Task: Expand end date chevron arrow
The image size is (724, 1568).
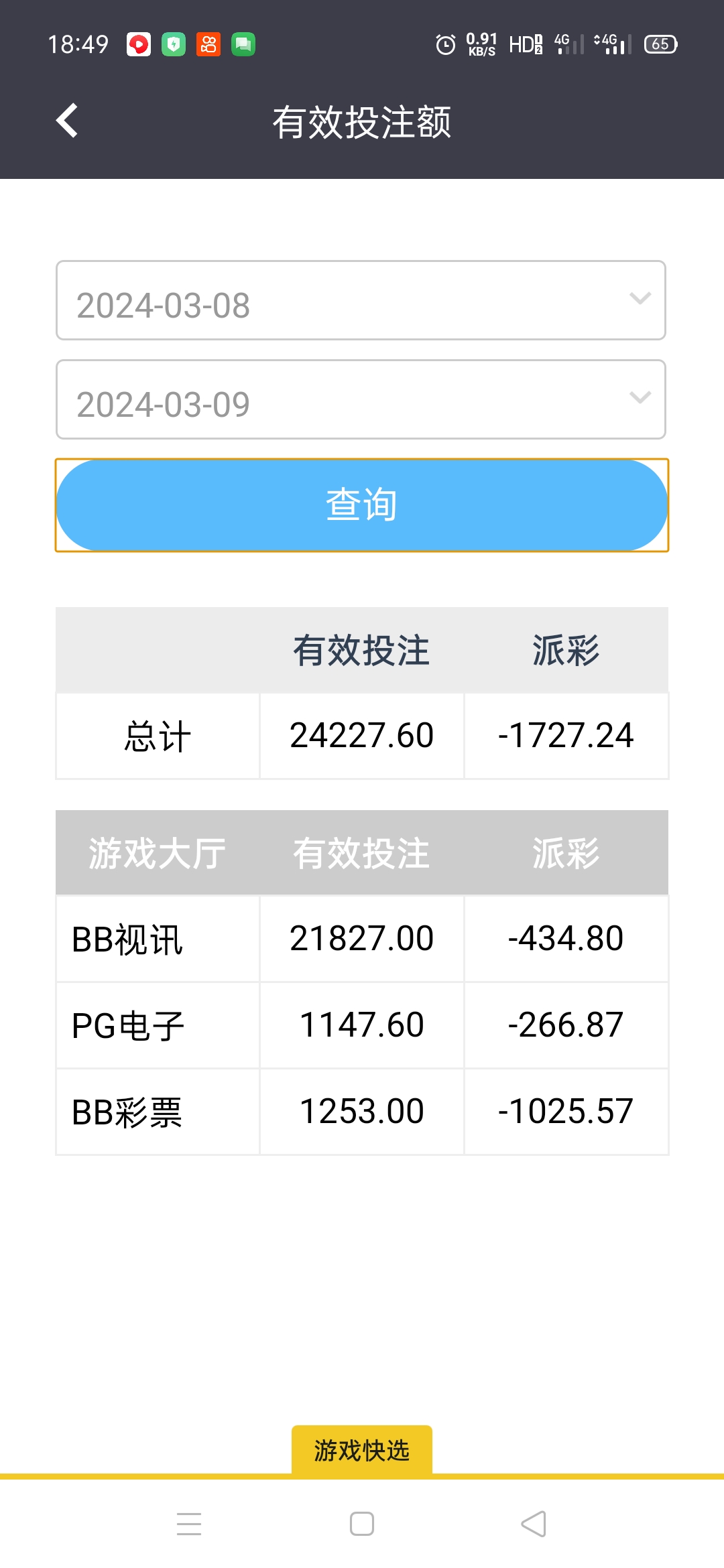Action: (x=640, y=397)
